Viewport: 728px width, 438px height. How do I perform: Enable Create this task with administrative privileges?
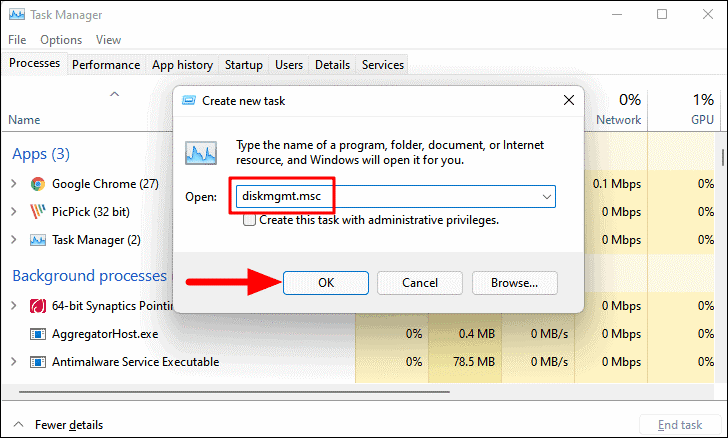coord(249,220)
